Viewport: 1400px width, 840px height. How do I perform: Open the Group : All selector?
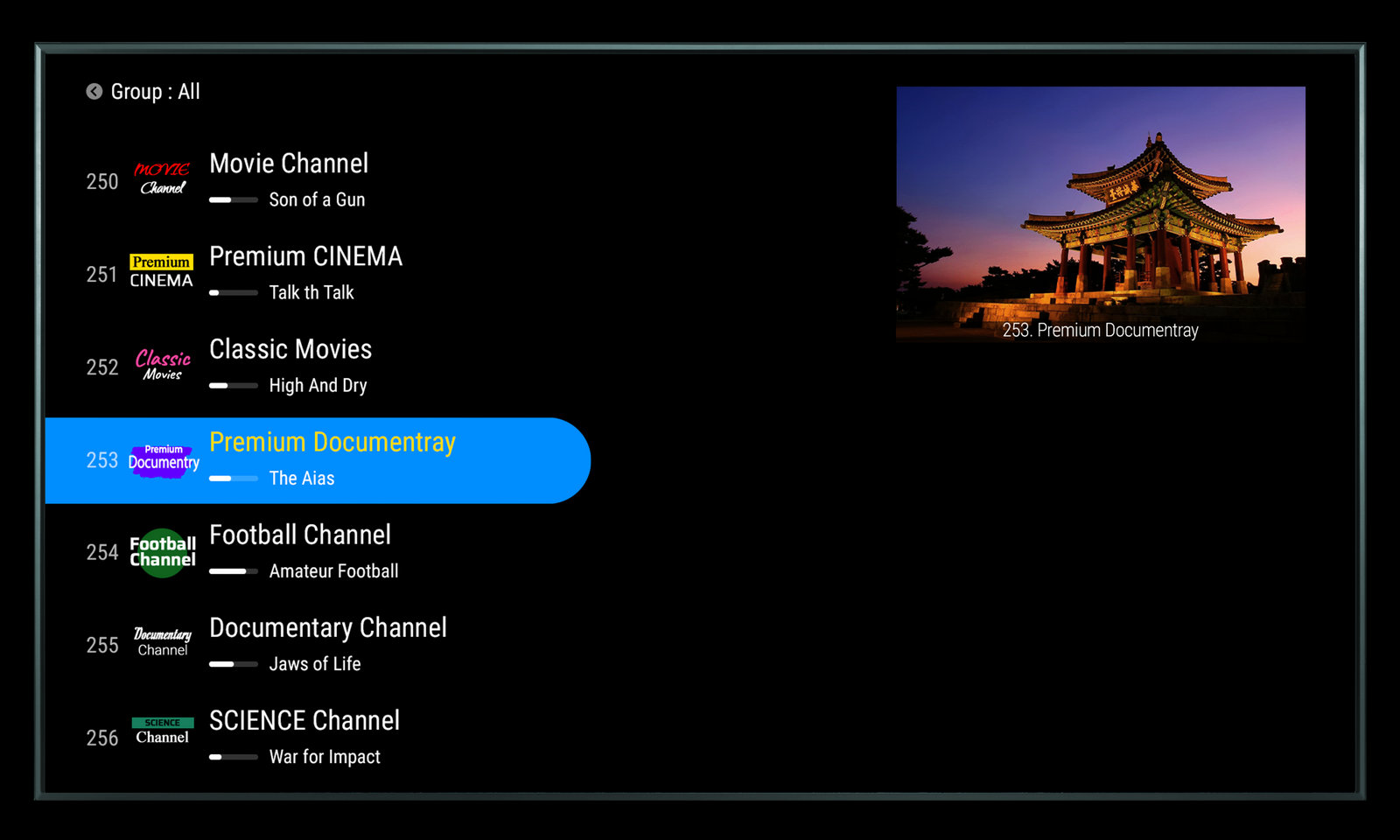coord(155,91)
